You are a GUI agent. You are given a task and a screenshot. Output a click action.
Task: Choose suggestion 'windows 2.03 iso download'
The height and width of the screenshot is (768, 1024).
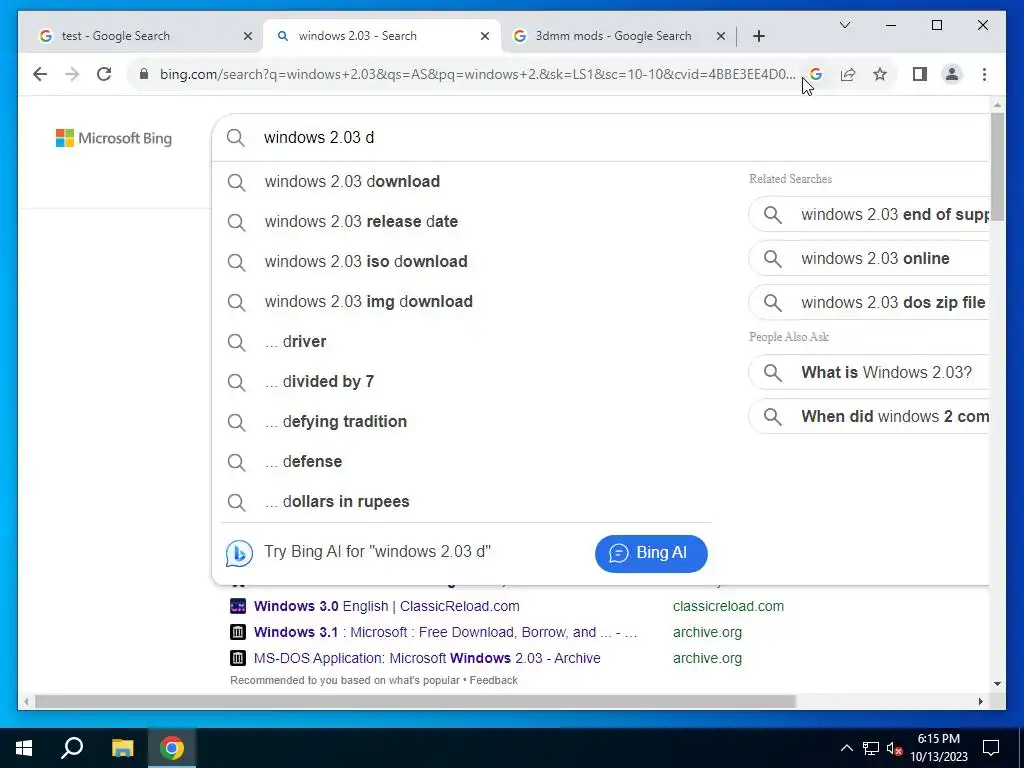[466, 261]
